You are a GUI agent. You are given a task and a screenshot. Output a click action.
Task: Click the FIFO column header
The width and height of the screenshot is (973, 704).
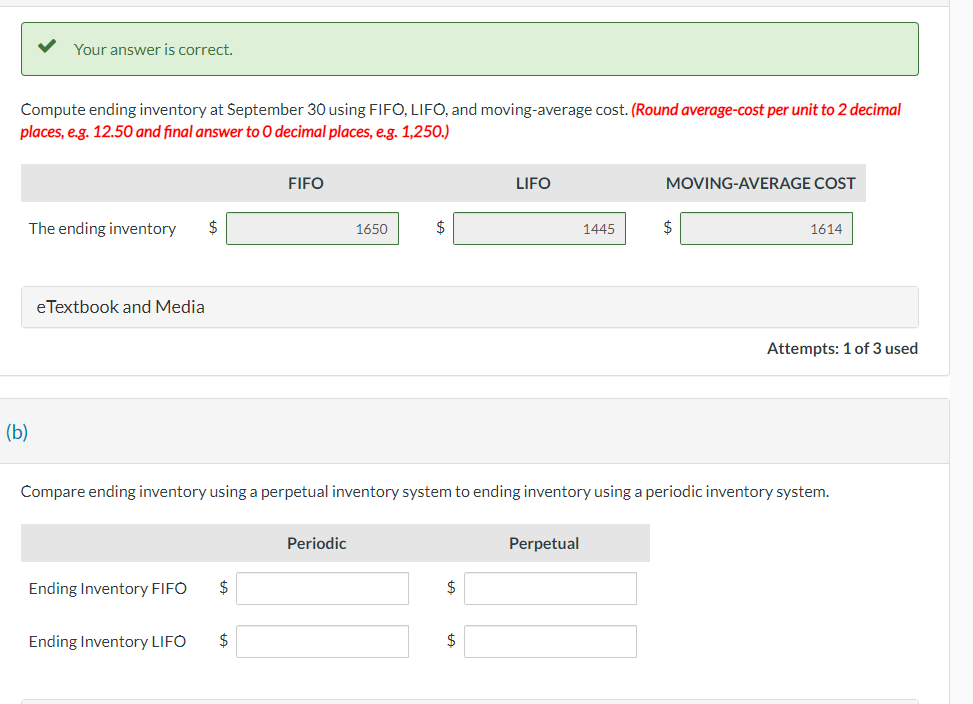(x=306, y=184)
